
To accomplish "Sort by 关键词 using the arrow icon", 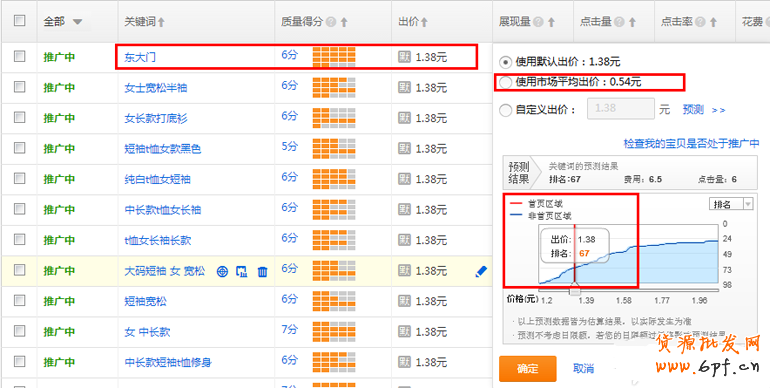I will pyautogui.click(x=162, y=22).
